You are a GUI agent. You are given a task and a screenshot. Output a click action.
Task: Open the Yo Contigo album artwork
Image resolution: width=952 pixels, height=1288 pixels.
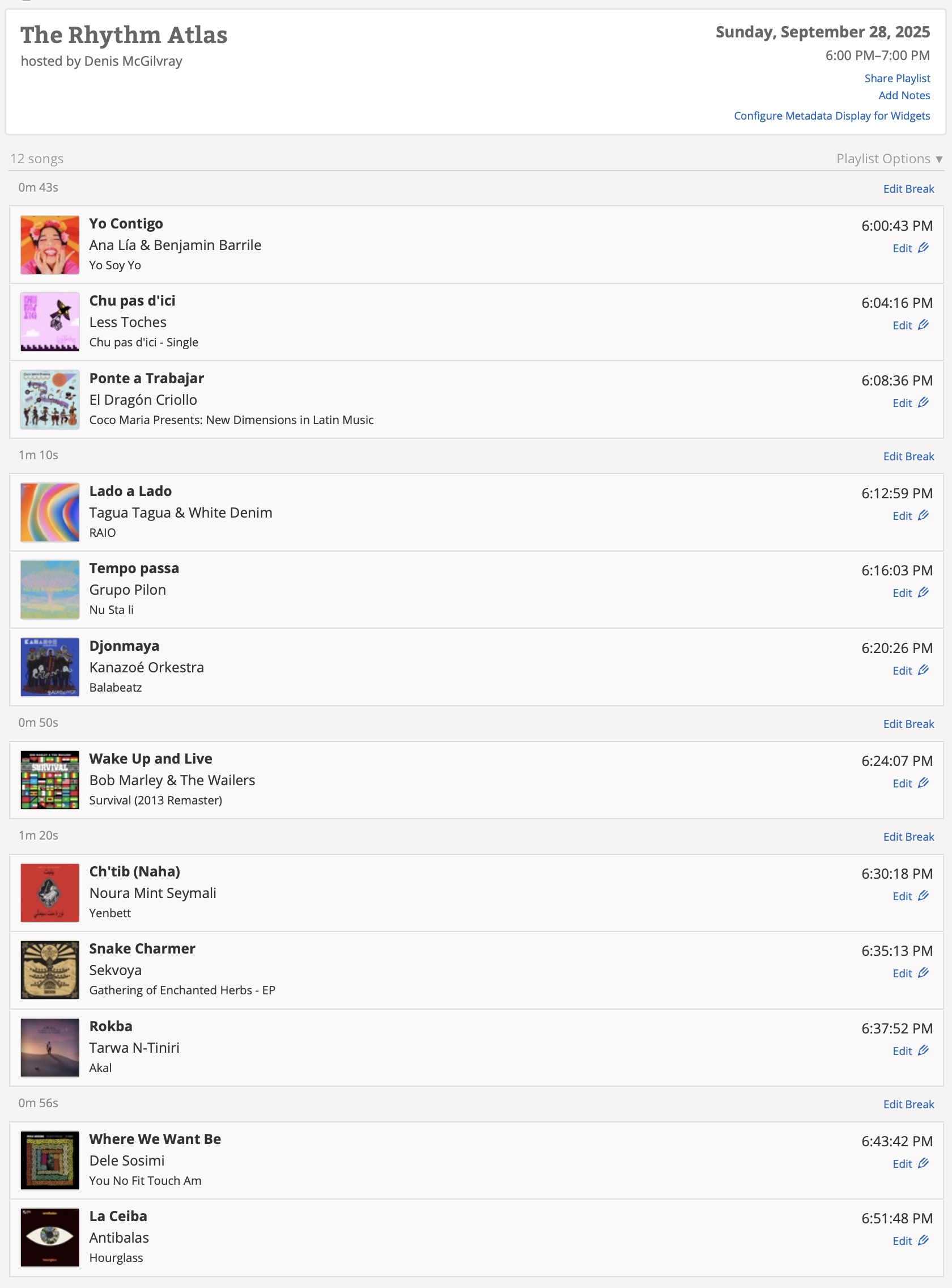click(x=49, y=245)
